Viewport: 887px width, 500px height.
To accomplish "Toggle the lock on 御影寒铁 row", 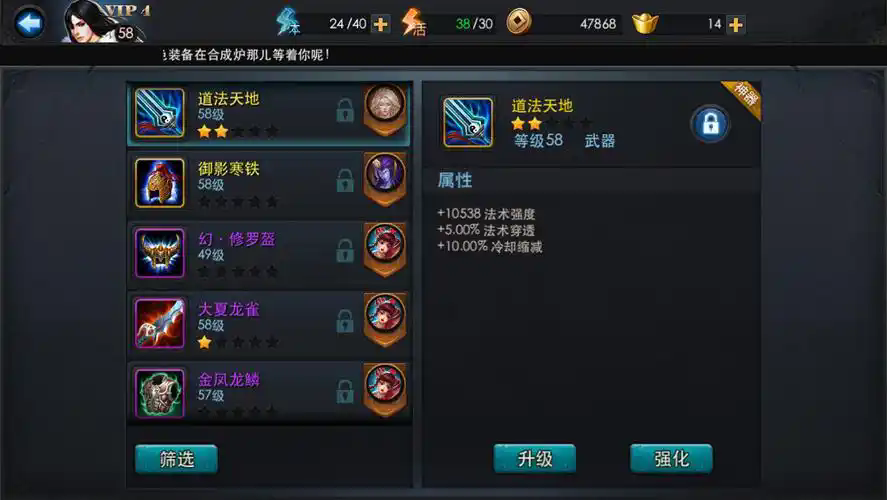I will [x=345, y=181].
